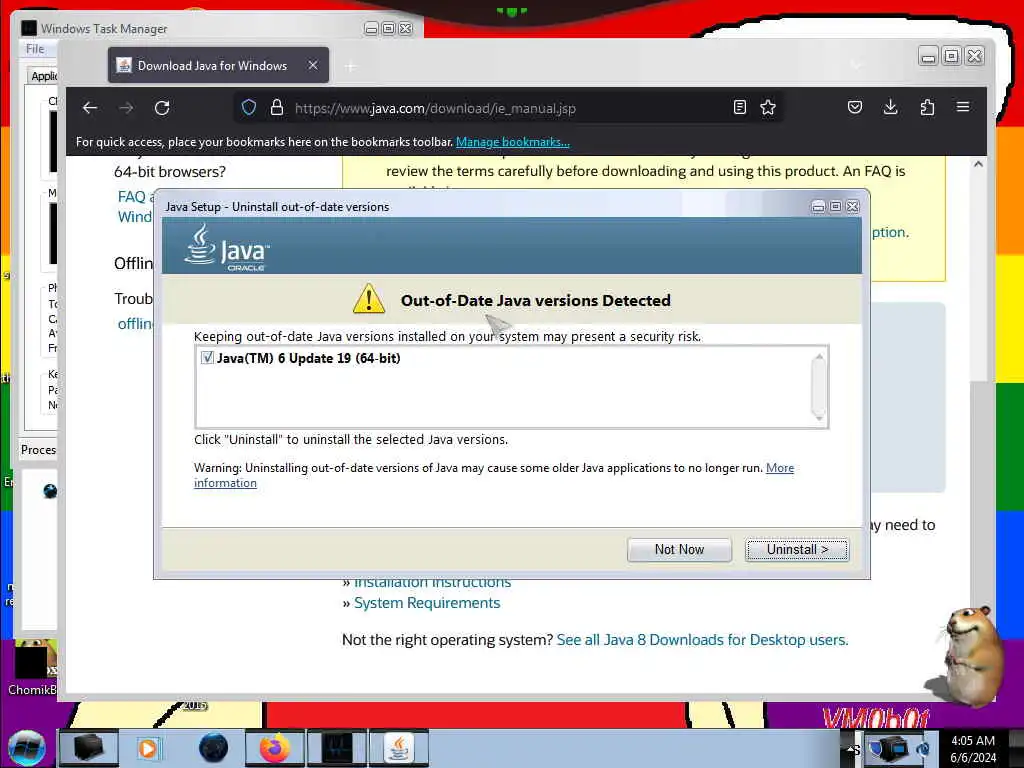Click Firefox tab favicon Java icon

pyautogui.click(x=123, y=65)
